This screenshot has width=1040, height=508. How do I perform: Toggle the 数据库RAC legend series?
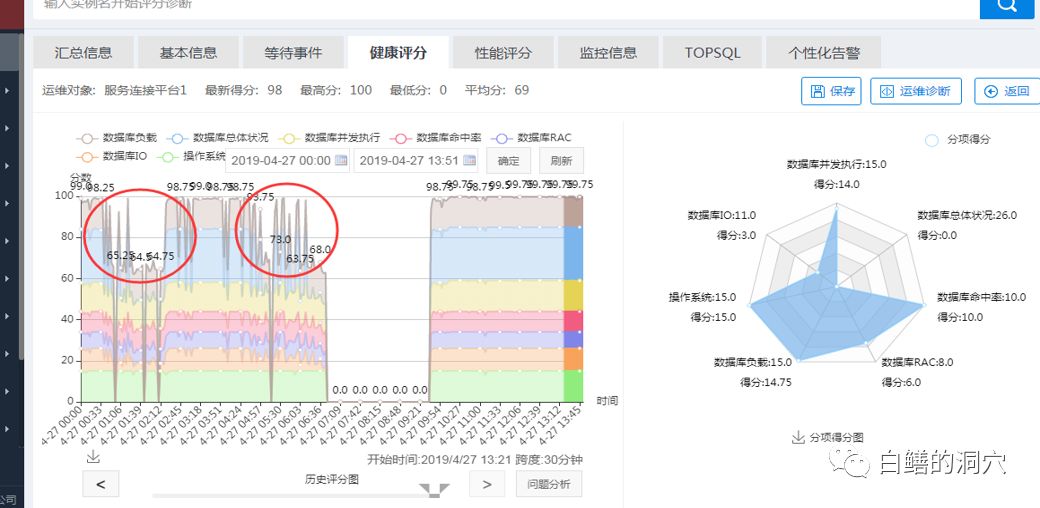pos(531,138)
